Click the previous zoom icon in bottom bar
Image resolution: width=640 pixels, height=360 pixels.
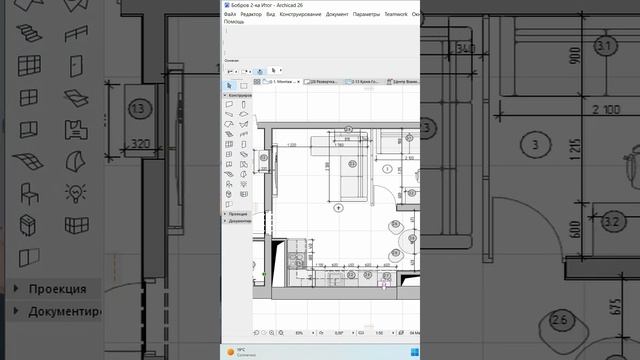(x=256, y=333)
